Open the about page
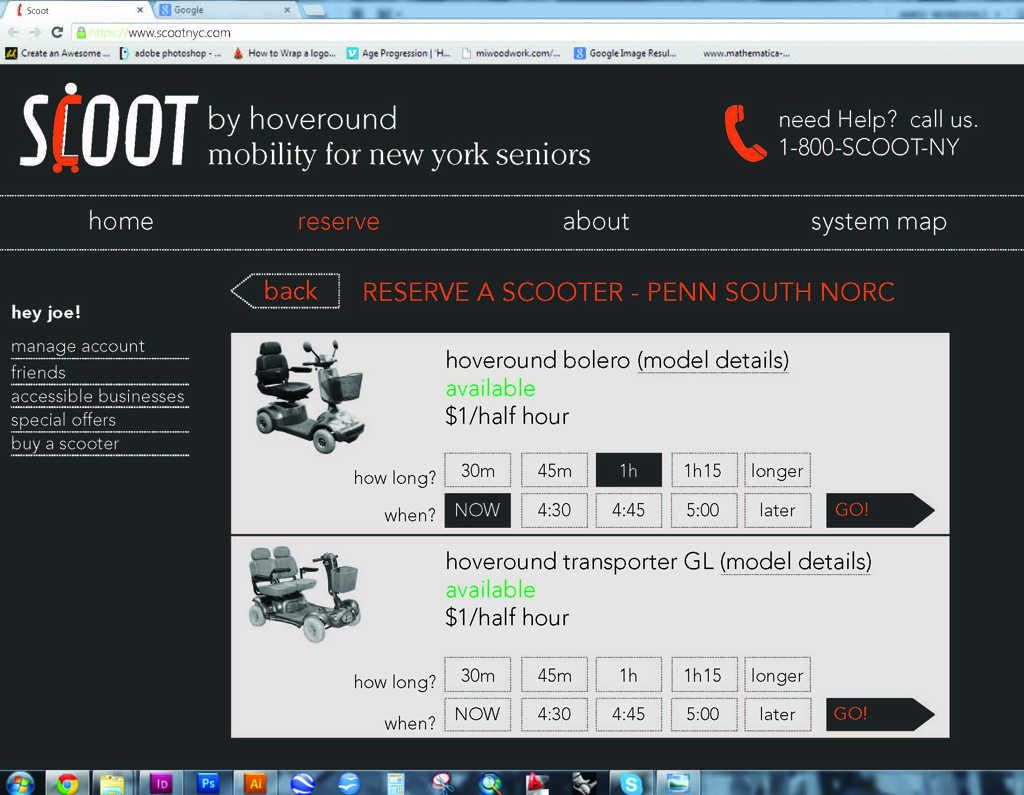 (596, 222)
